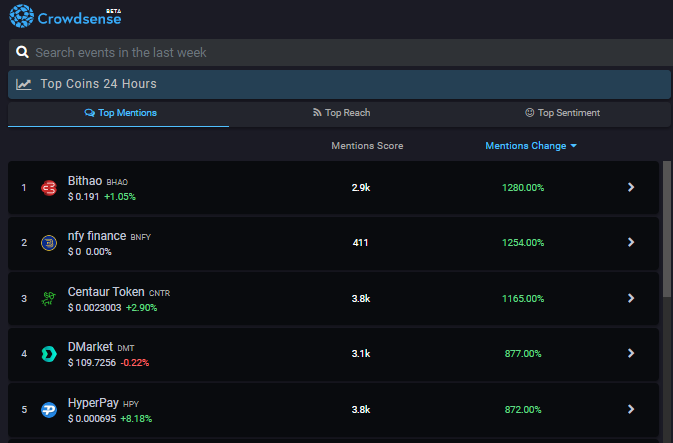Click the HyperPay coin logo
673x443 pixels.
click(x=49, y=410)
